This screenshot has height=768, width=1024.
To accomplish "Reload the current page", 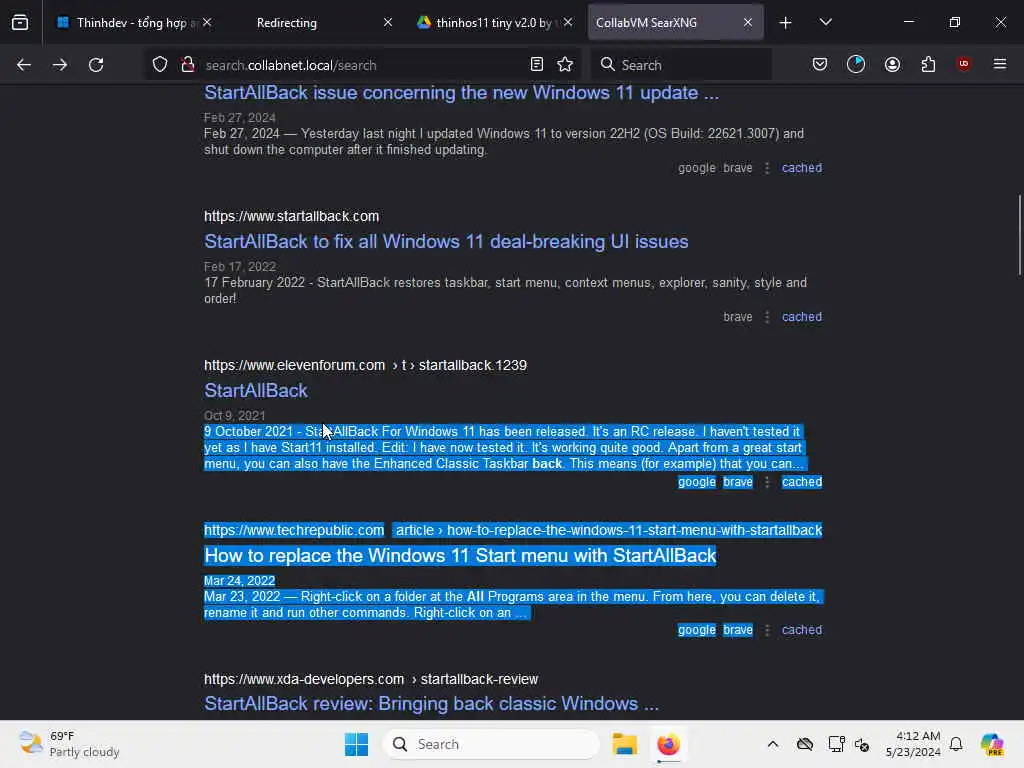I will coord(96,65).
